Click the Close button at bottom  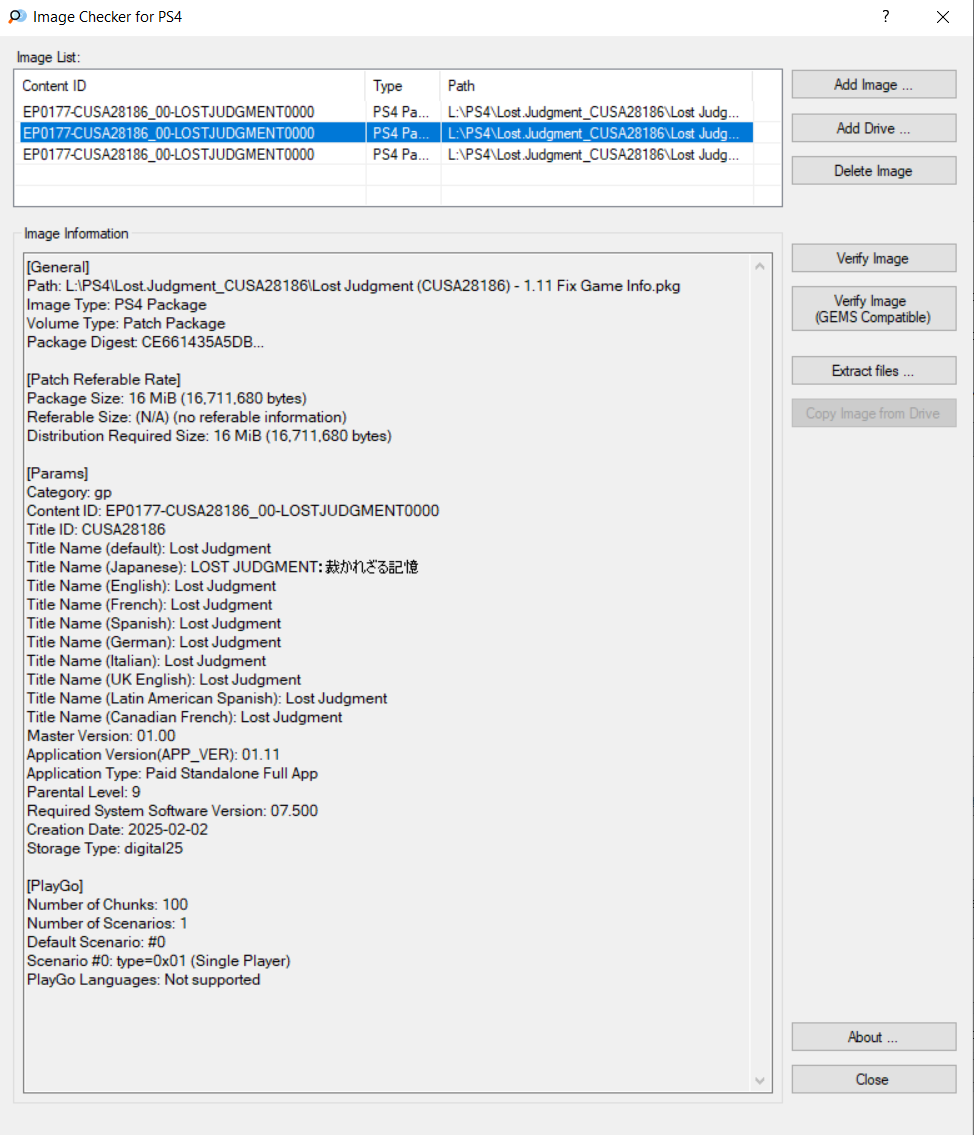click(873, 1079)
